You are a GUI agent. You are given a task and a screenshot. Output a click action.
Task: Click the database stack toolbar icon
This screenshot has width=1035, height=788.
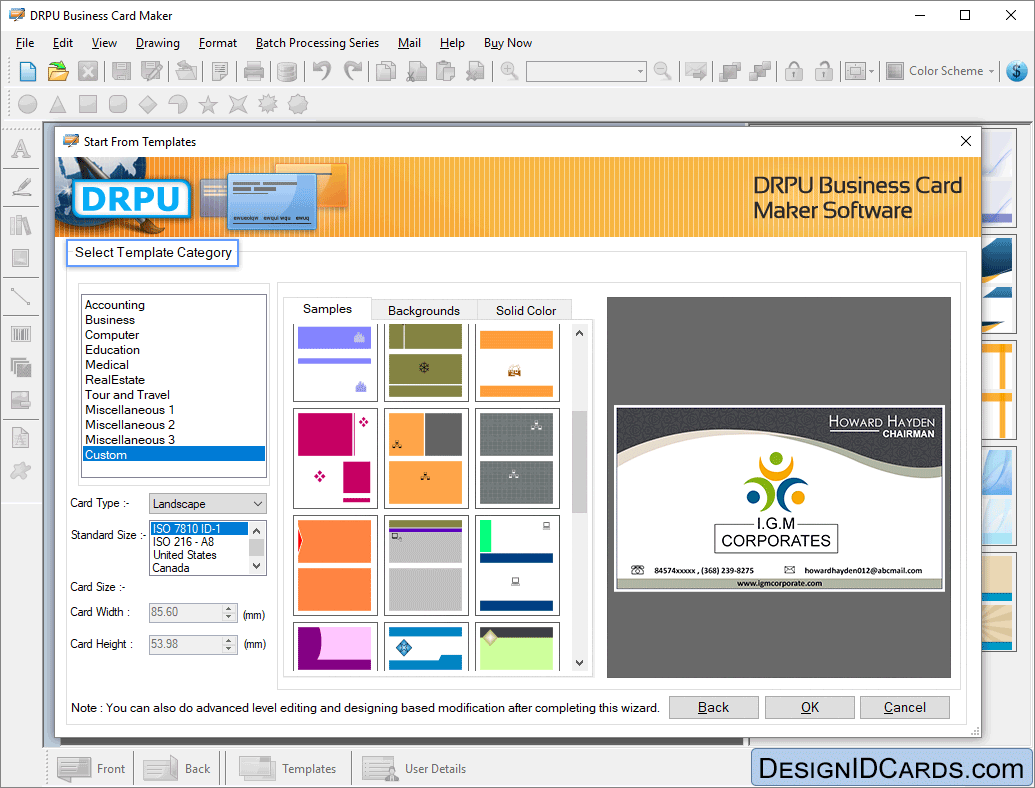pyautogui.click(x=286, y=71)
